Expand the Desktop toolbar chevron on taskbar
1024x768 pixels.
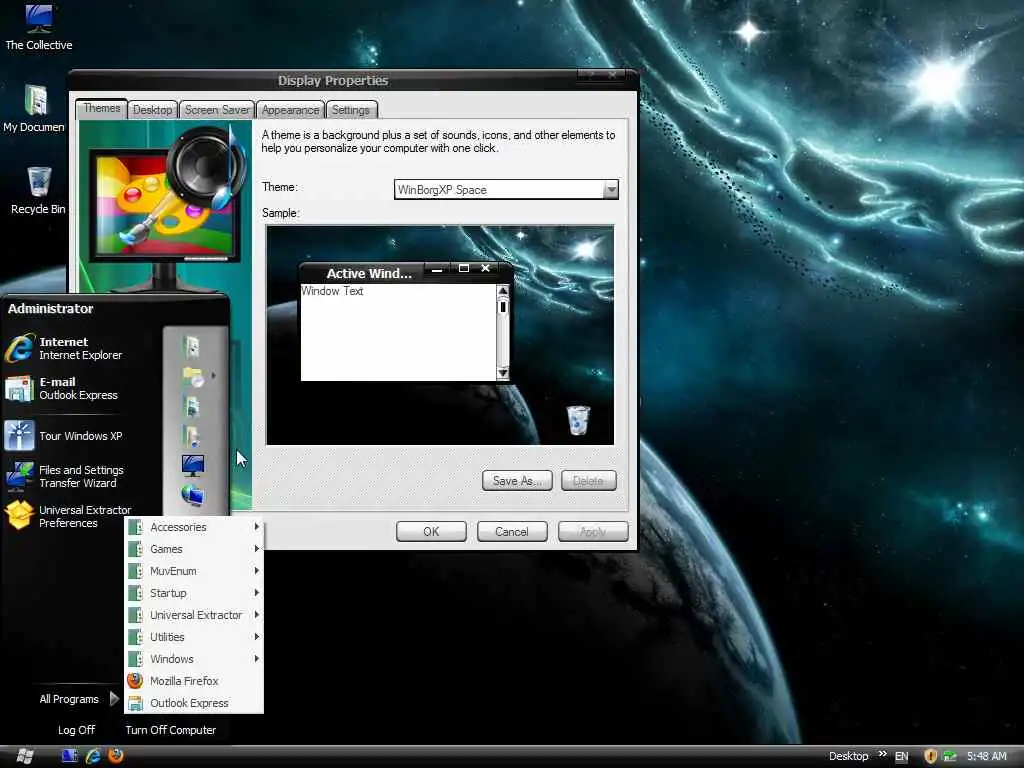click(883, 754)
